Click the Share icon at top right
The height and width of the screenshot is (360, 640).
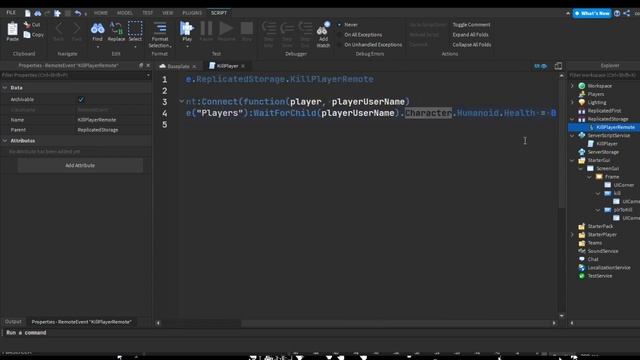(x=627, y=13)
